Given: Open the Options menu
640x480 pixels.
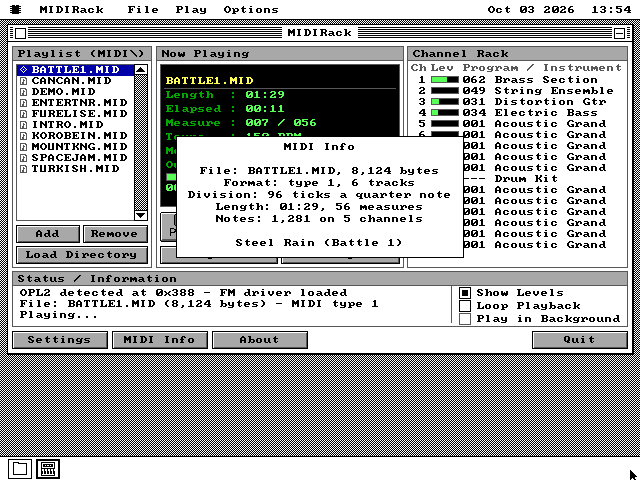Looking at the screenshot, I should point(251,9).
